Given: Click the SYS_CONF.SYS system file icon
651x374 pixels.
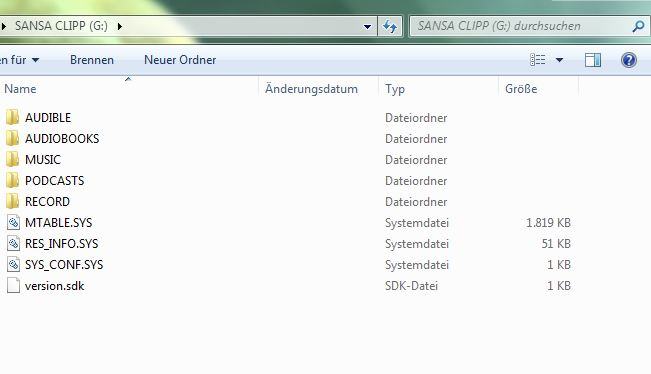Looking at the screenshot, I should [13, 264].
